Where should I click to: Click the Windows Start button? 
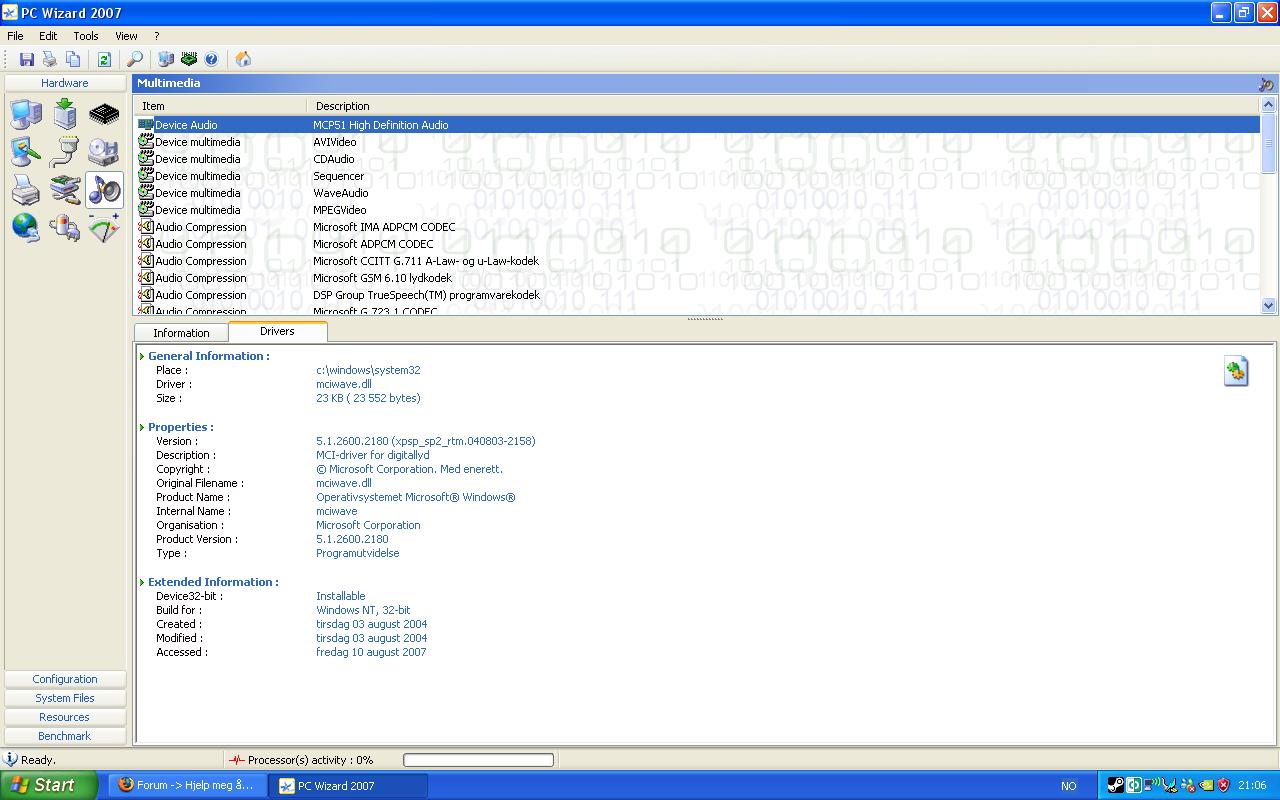pos(48,785)
